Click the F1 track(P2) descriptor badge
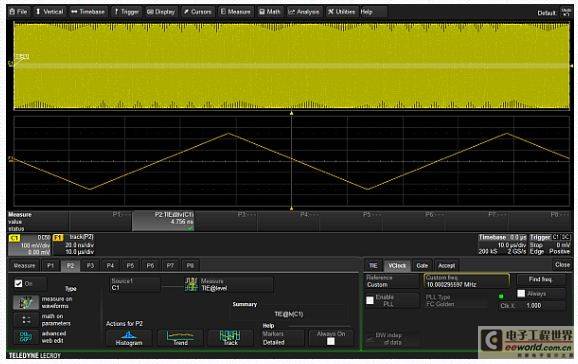The height and width of the screenshot is (364, 578). [x=74, y=245]
